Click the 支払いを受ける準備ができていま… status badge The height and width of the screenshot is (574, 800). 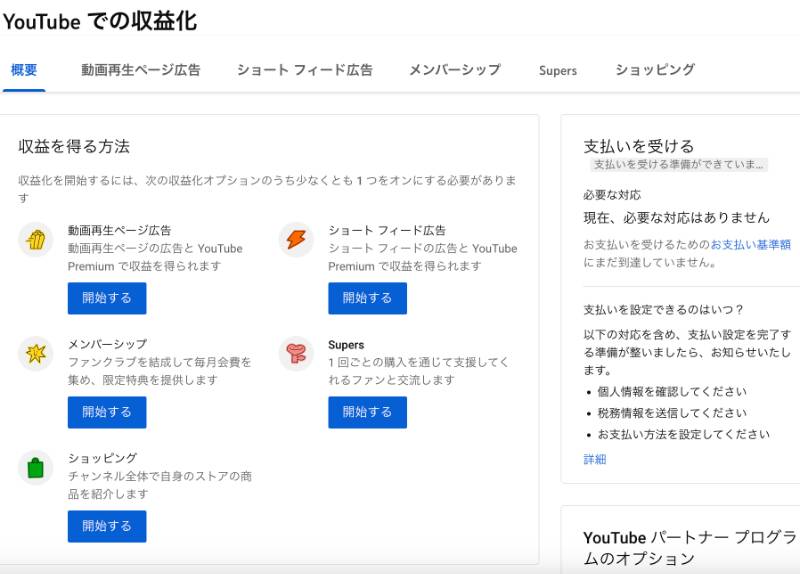(679, 164)
